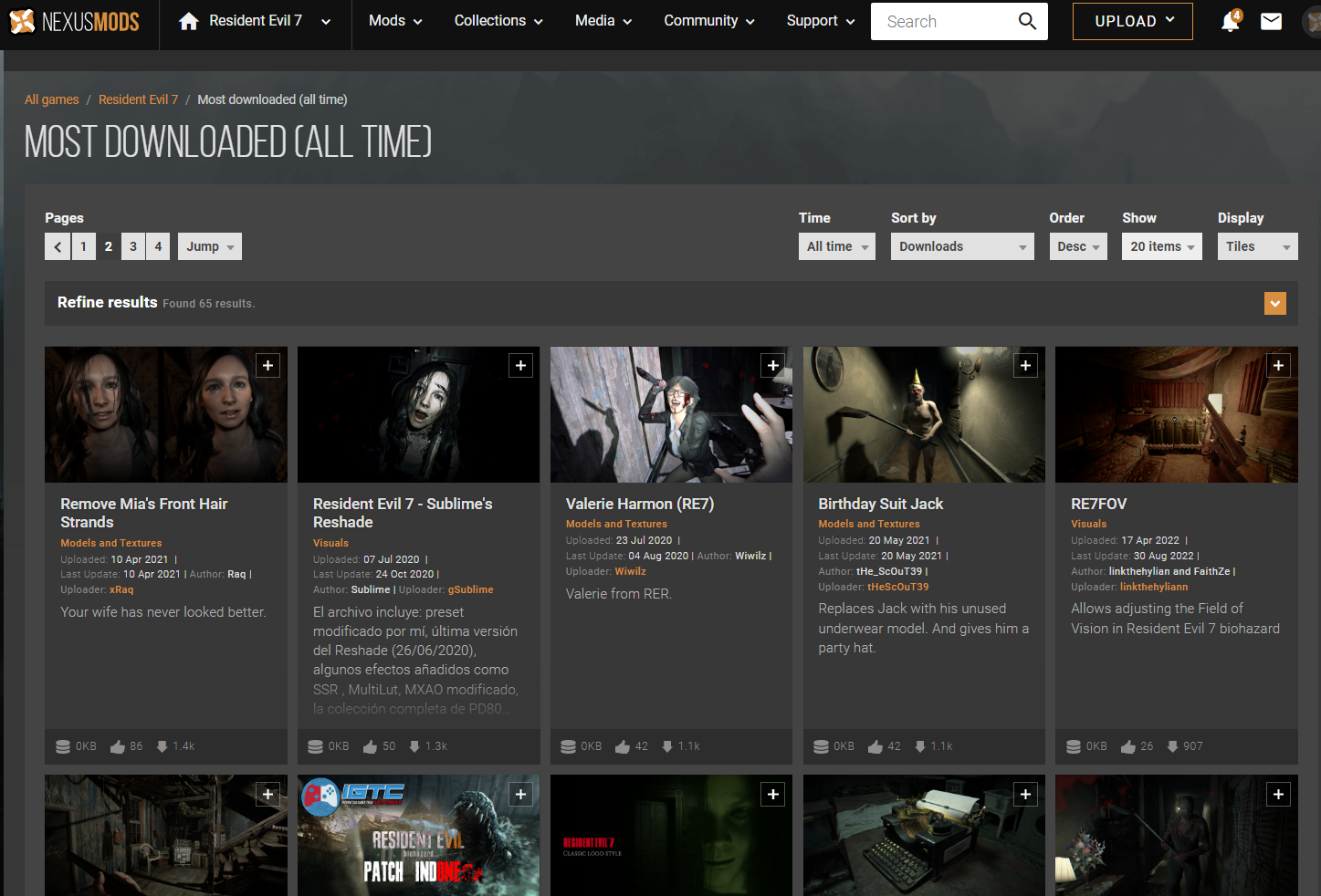This screenshot has height=896, width=1321.
Task: Expand the Refine results panel
Action: 1275,304
